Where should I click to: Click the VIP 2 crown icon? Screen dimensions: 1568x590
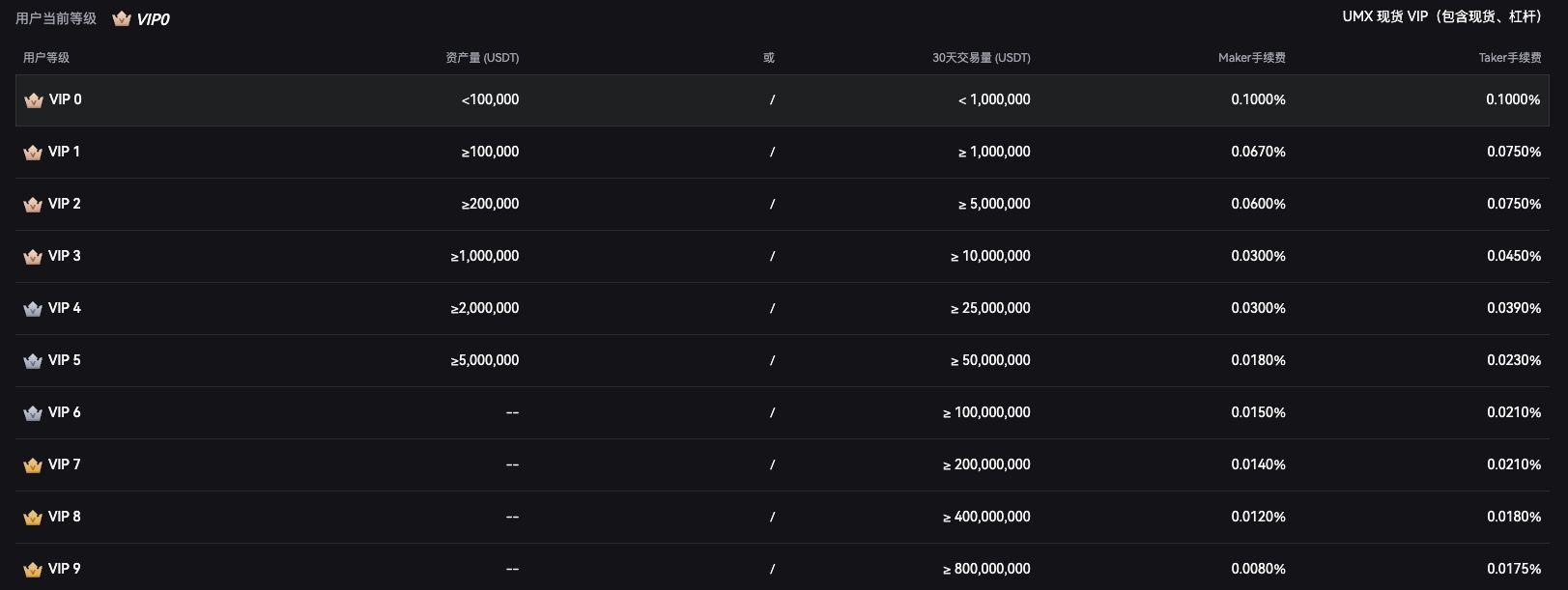[x=33, y=205]
